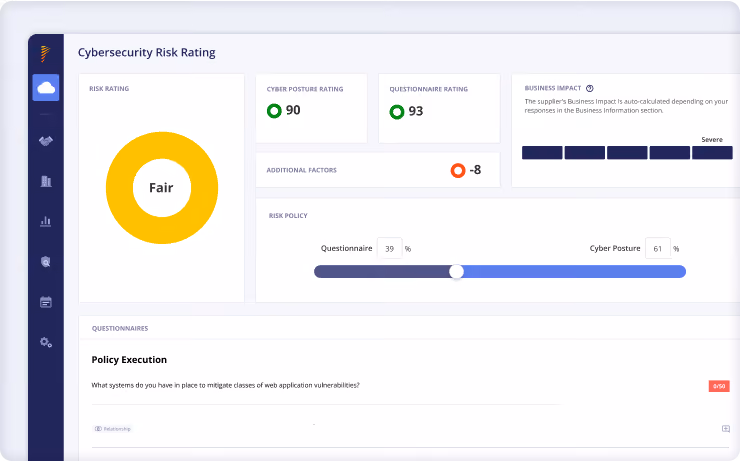
Task: Click the Risk Policy slider handle
Action: click(456, 271)
